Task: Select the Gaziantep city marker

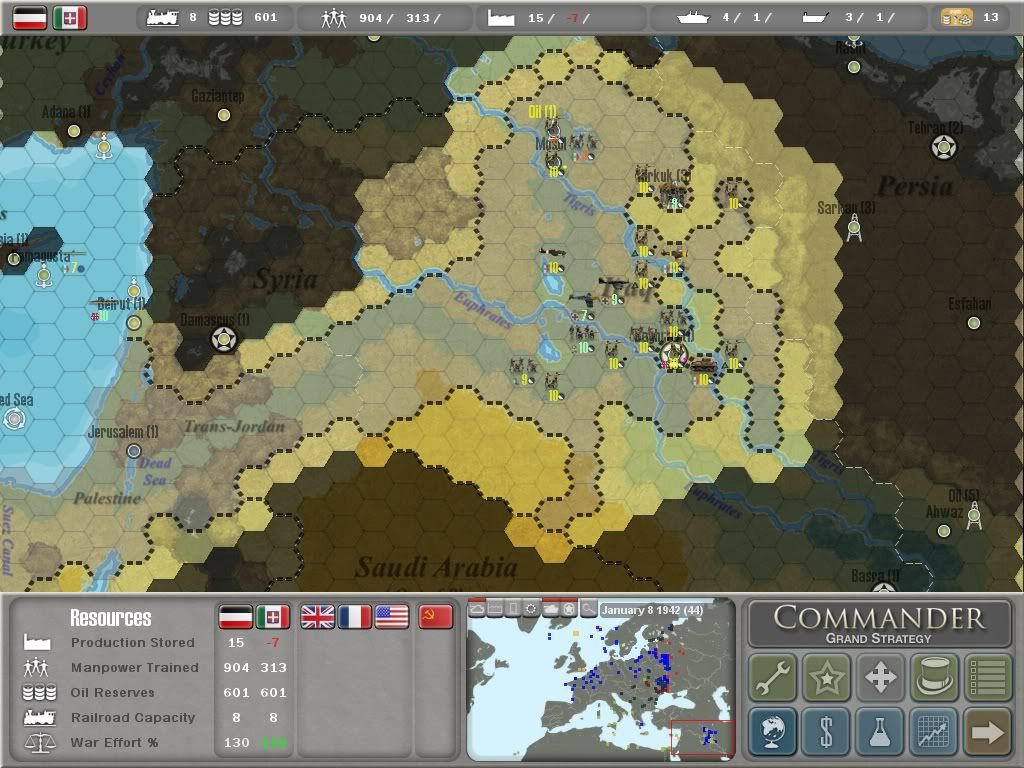Action: (224, 116)
